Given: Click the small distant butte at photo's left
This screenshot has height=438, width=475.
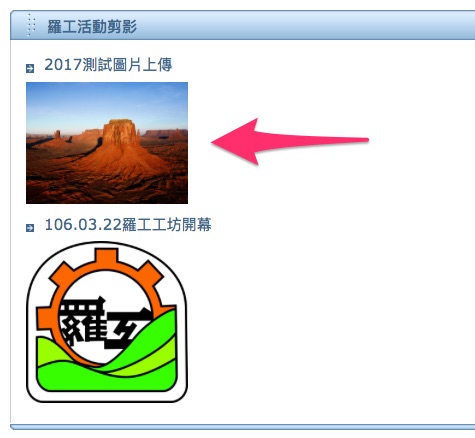Looking at the screenshot, I should [x=57, y=134].
